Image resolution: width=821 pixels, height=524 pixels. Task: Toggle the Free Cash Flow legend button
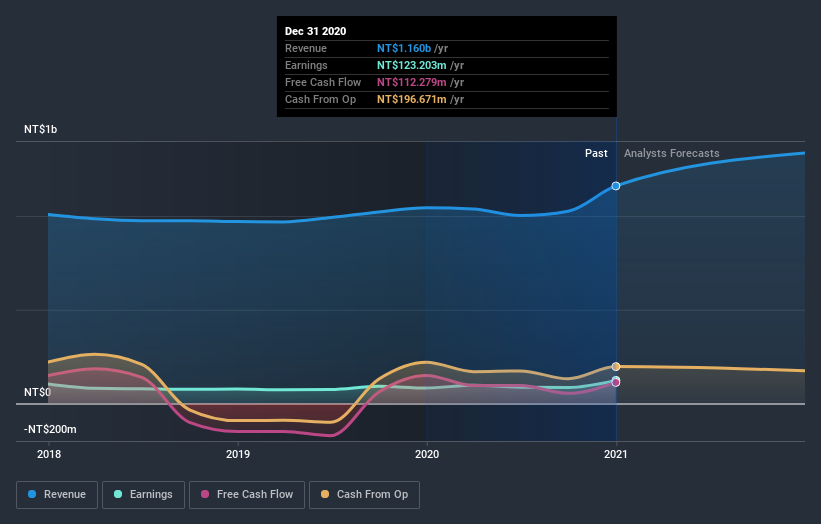(x=247, y=495)
